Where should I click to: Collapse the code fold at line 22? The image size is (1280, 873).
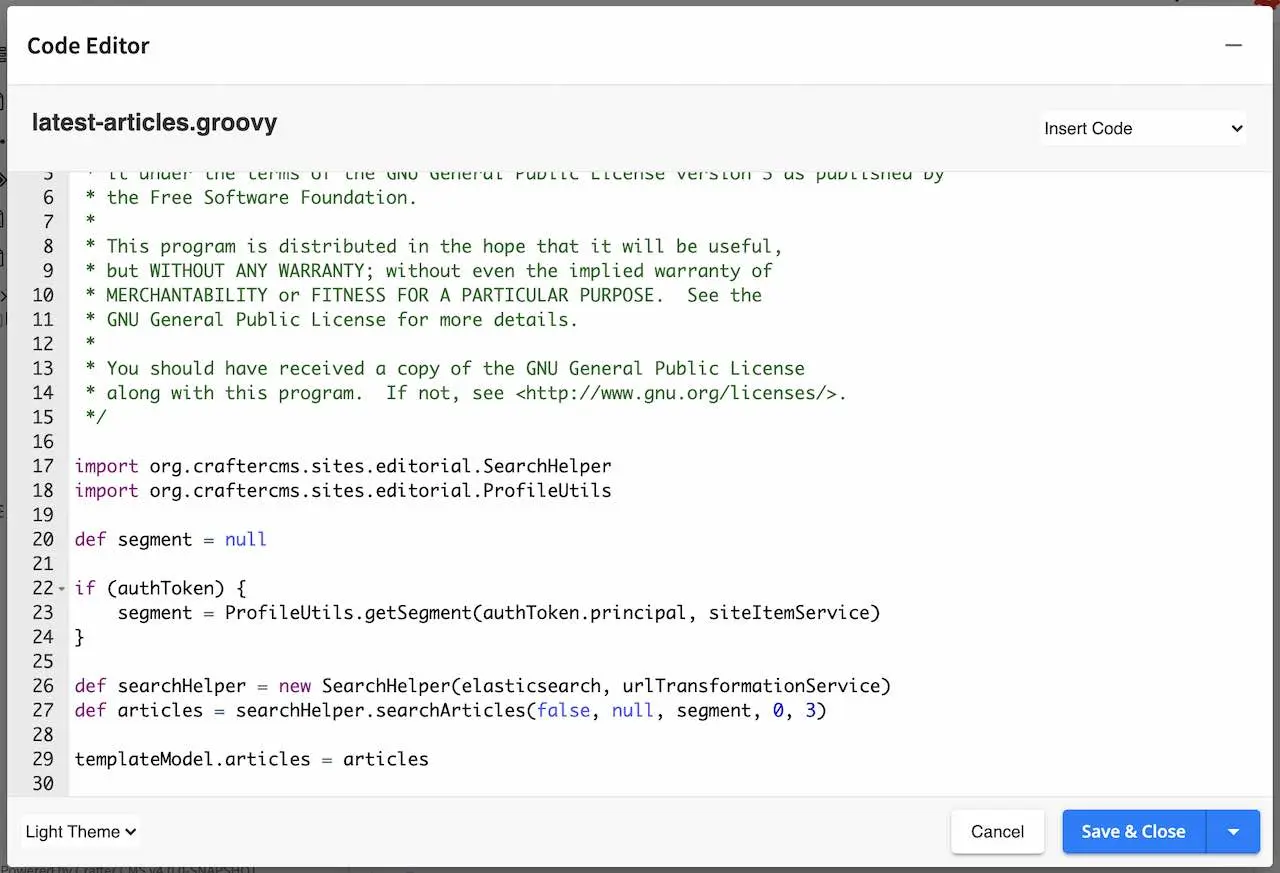tap(62, 589)
